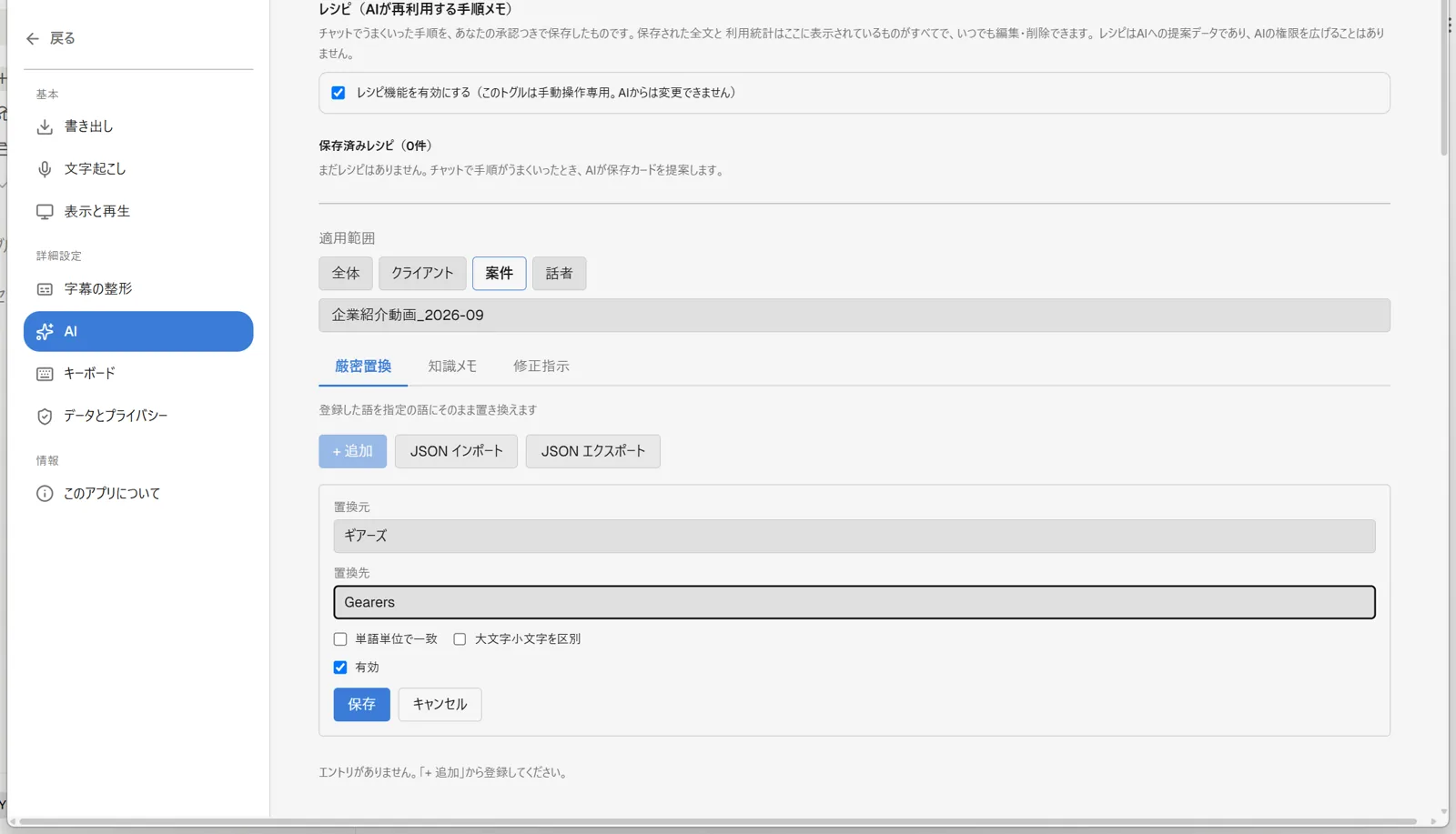This screenshot has width=1456, height=834.
Task: Select the 話者 scope button
Action: click(x=560, y=274)
